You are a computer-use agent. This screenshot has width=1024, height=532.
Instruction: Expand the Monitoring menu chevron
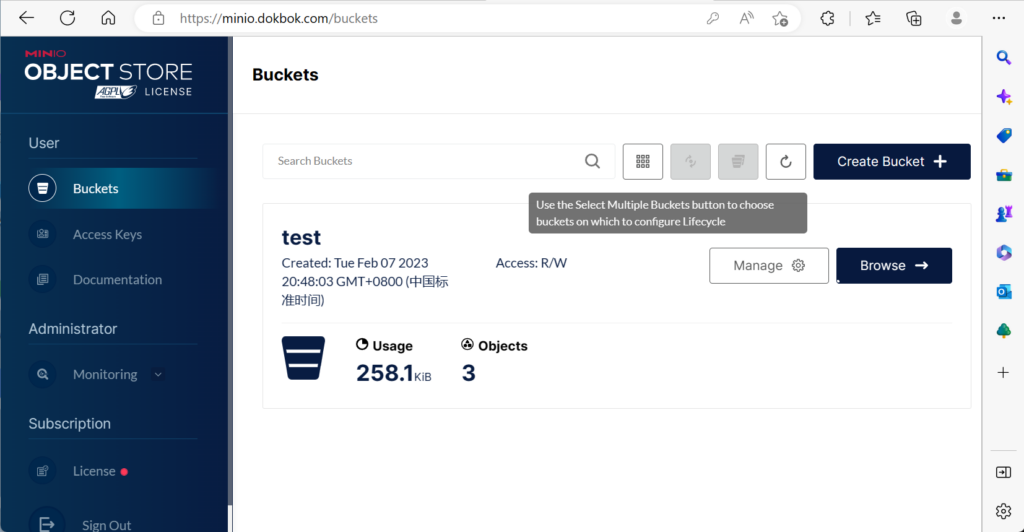158,375
